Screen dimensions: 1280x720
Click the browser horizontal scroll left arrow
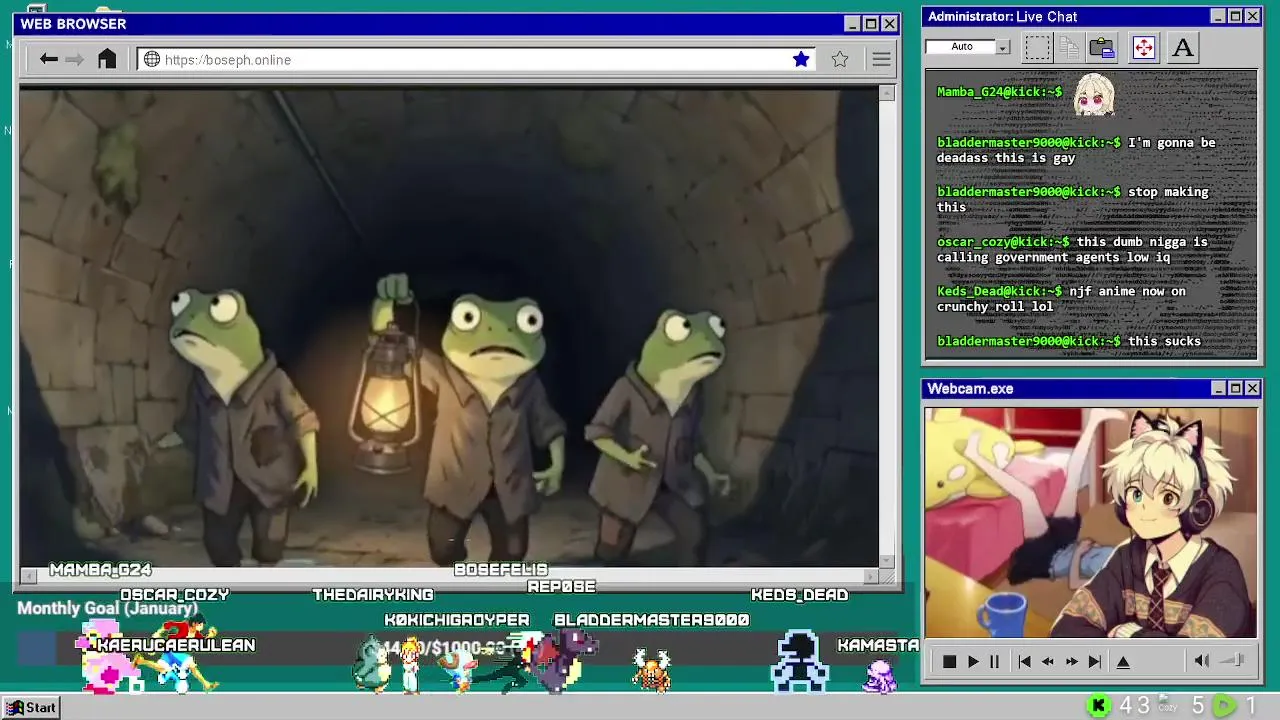click(x=28, y=575)
